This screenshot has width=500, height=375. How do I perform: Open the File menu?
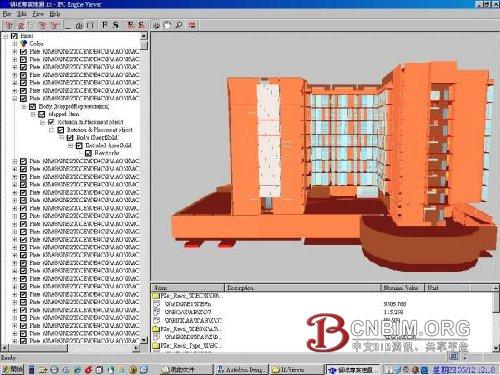[x=7, y=14]
